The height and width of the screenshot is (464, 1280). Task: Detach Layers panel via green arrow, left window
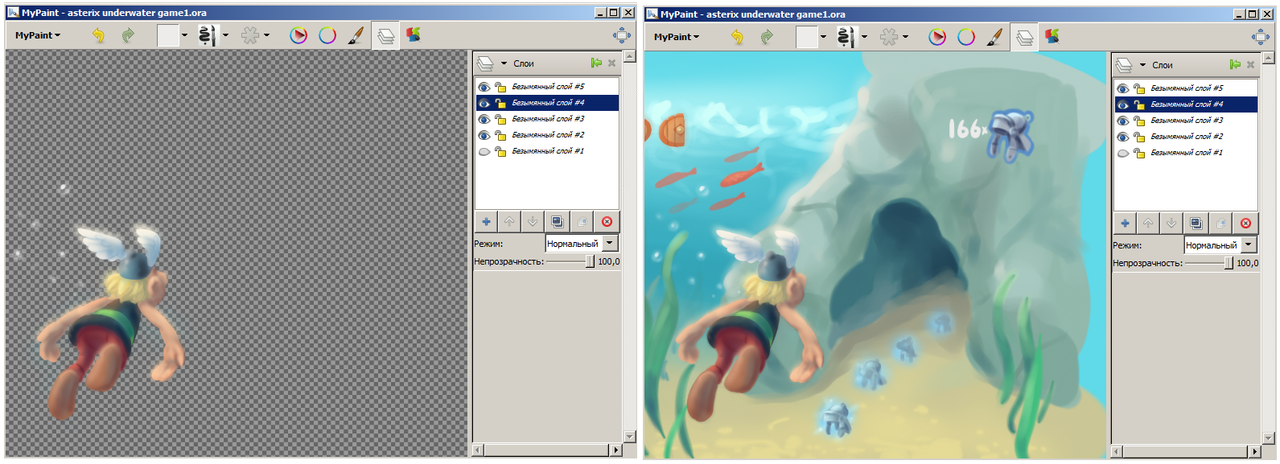point(596,63)
